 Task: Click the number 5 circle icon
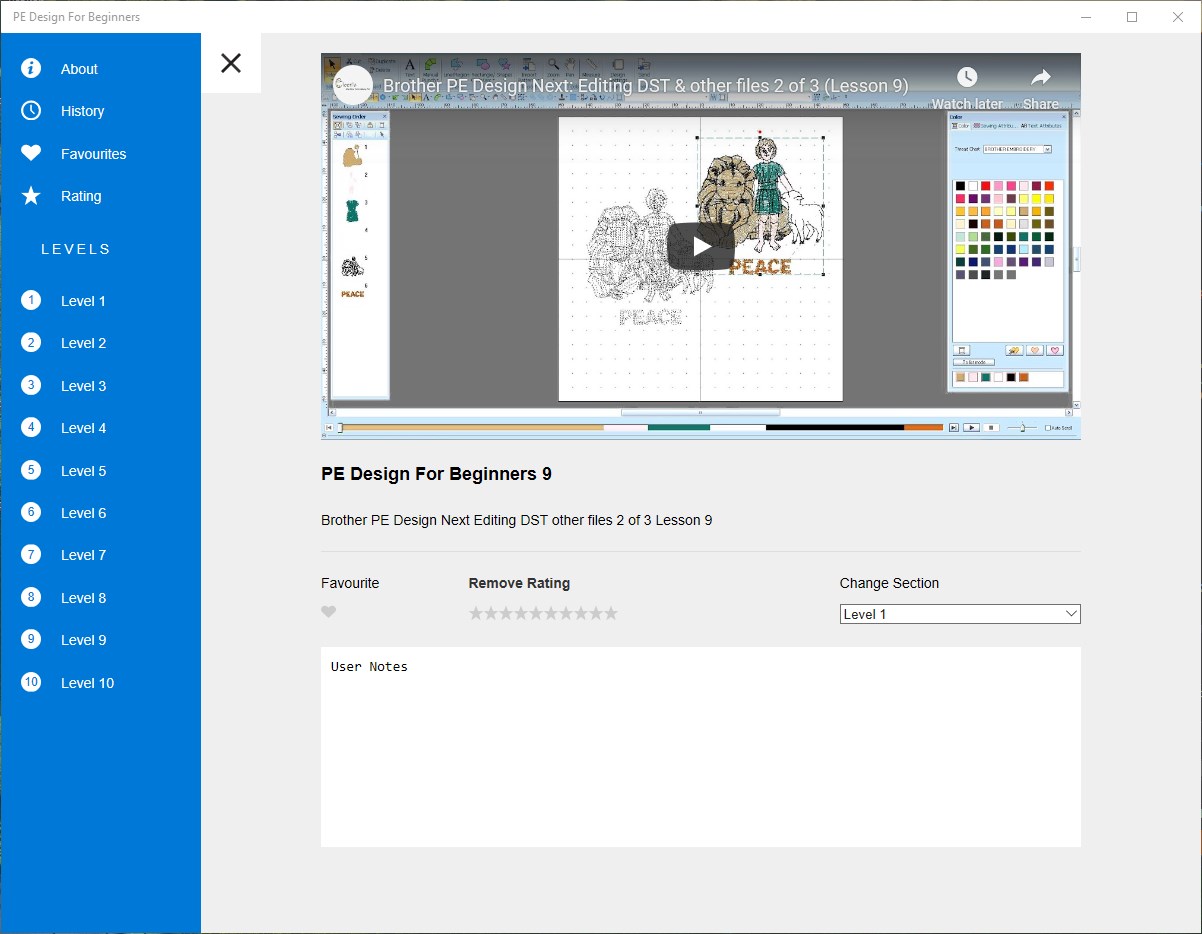point(31,470)
